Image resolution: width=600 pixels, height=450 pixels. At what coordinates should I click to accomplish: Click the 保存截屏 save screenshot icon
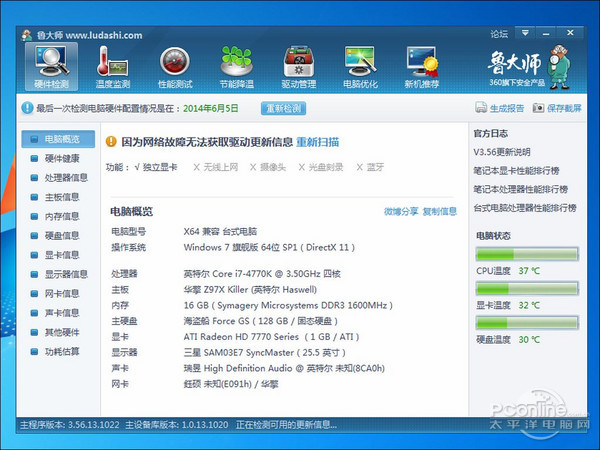click(x=538, y=107)
